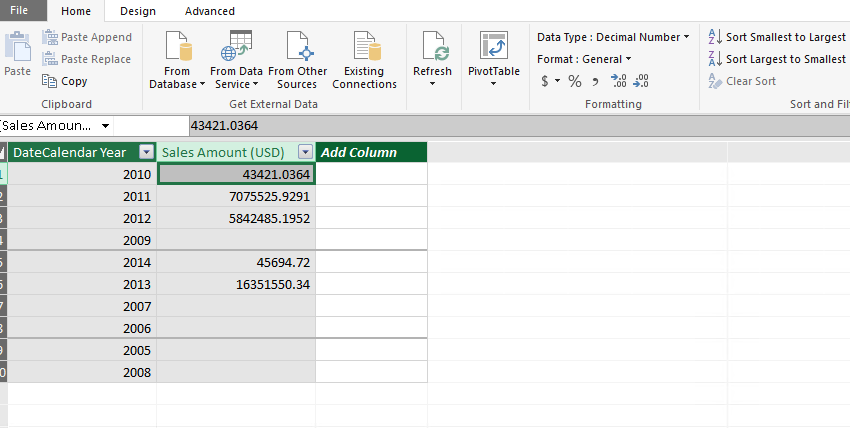
Task: Click the From Other Sources icon
Action: tap(300, 46)
